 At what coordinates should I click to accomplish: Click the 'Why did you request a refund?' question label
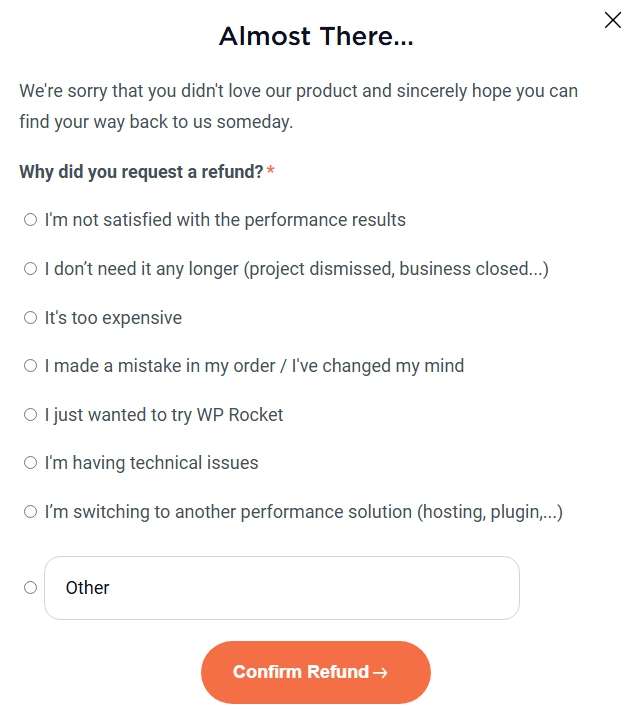tap(141, 172)
